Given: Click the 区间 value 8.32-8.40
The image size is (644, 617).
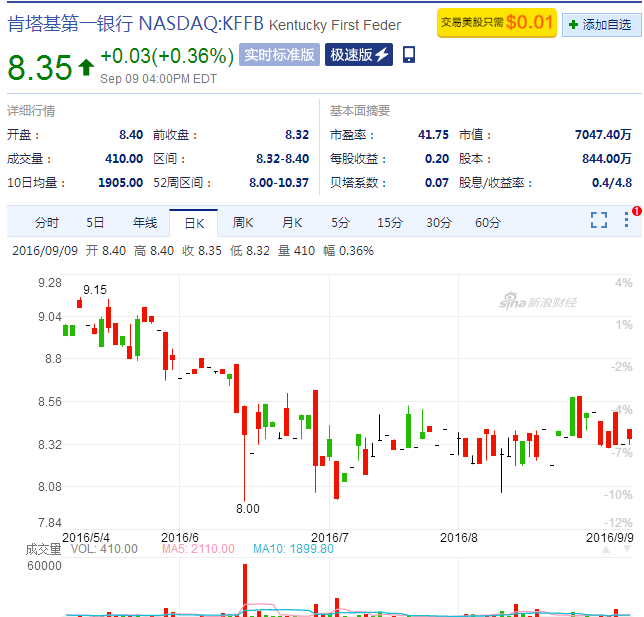Looking at the screenshot, I should (x=283, y=159).
